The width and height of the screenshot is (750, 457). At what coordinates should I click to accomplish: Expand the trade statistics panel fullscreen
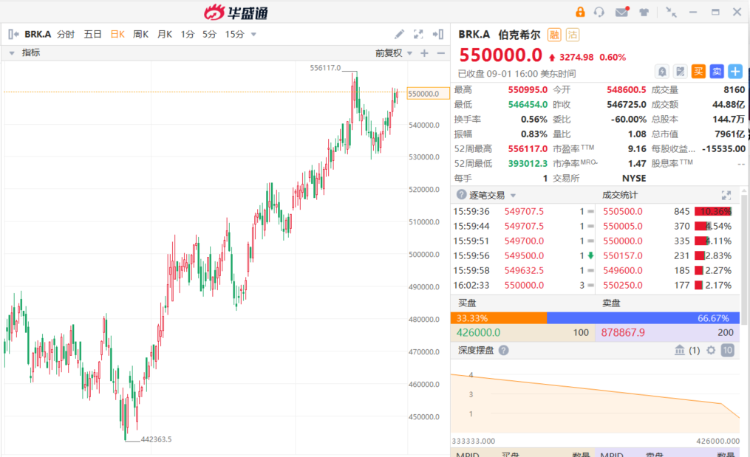[725, 195]
